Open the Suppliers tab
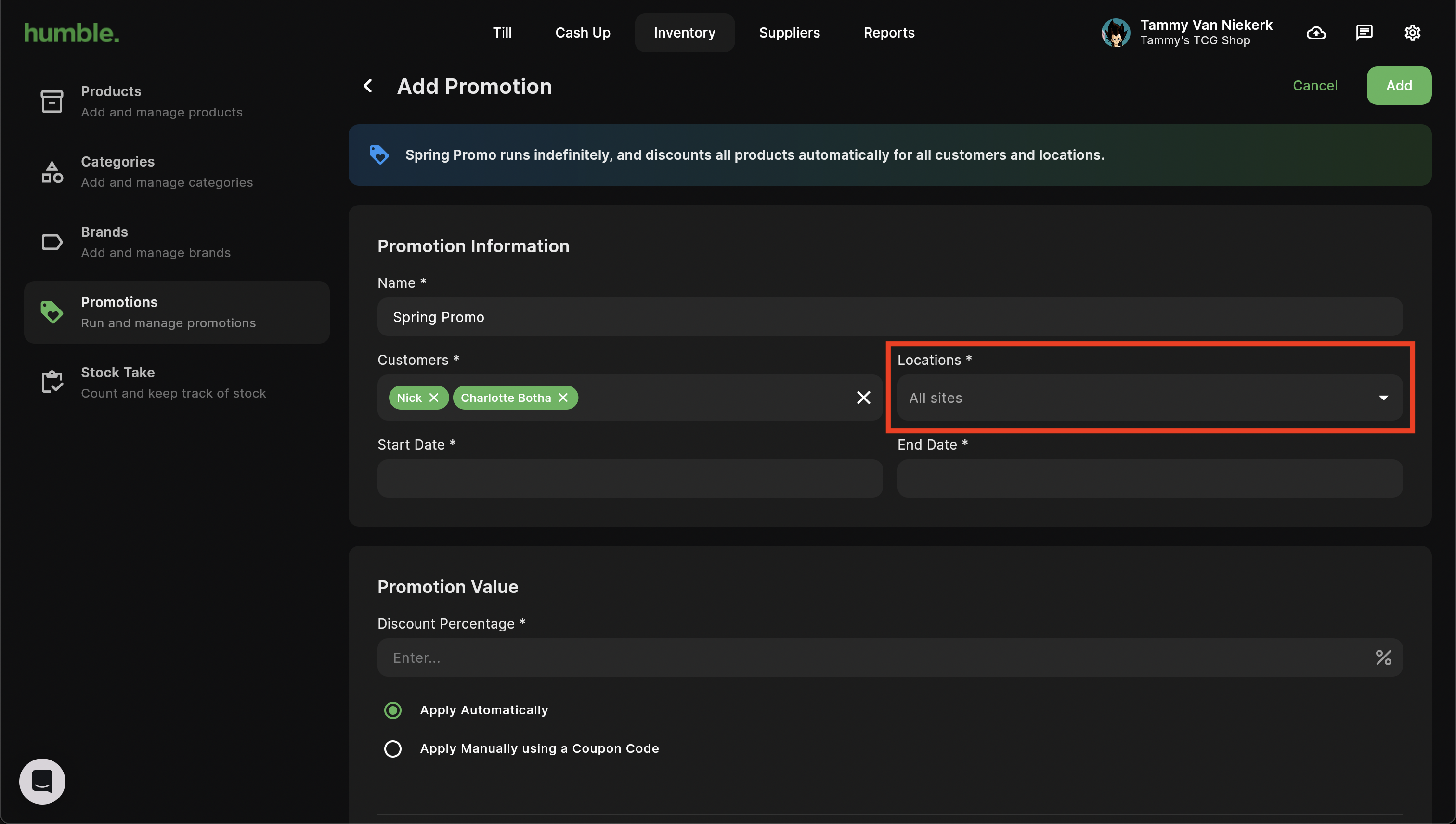Image resolution: width=1456 pixels, height=824 pixels. 789,33
